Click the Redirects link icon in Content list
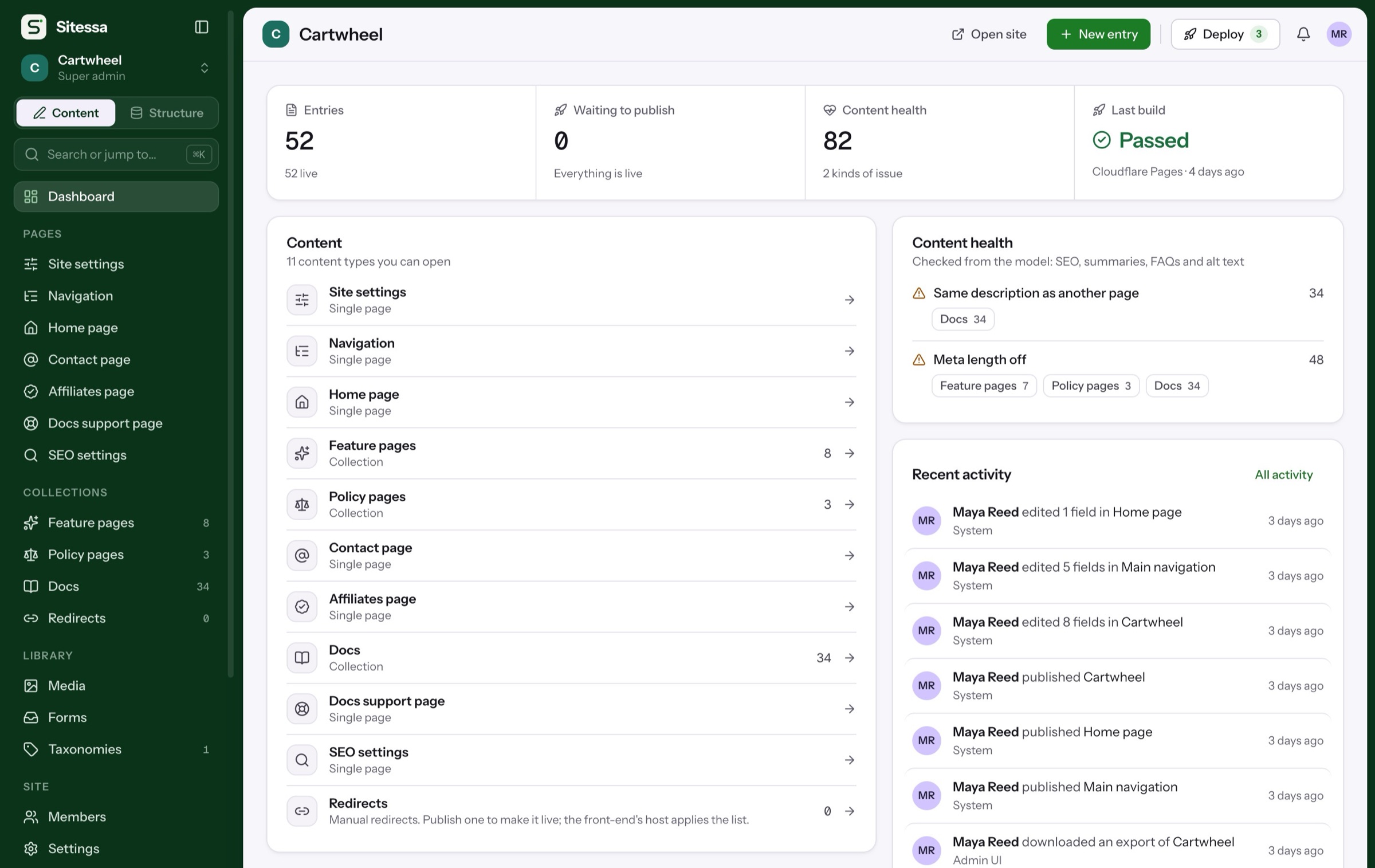1375x868 pixels. 302,811
